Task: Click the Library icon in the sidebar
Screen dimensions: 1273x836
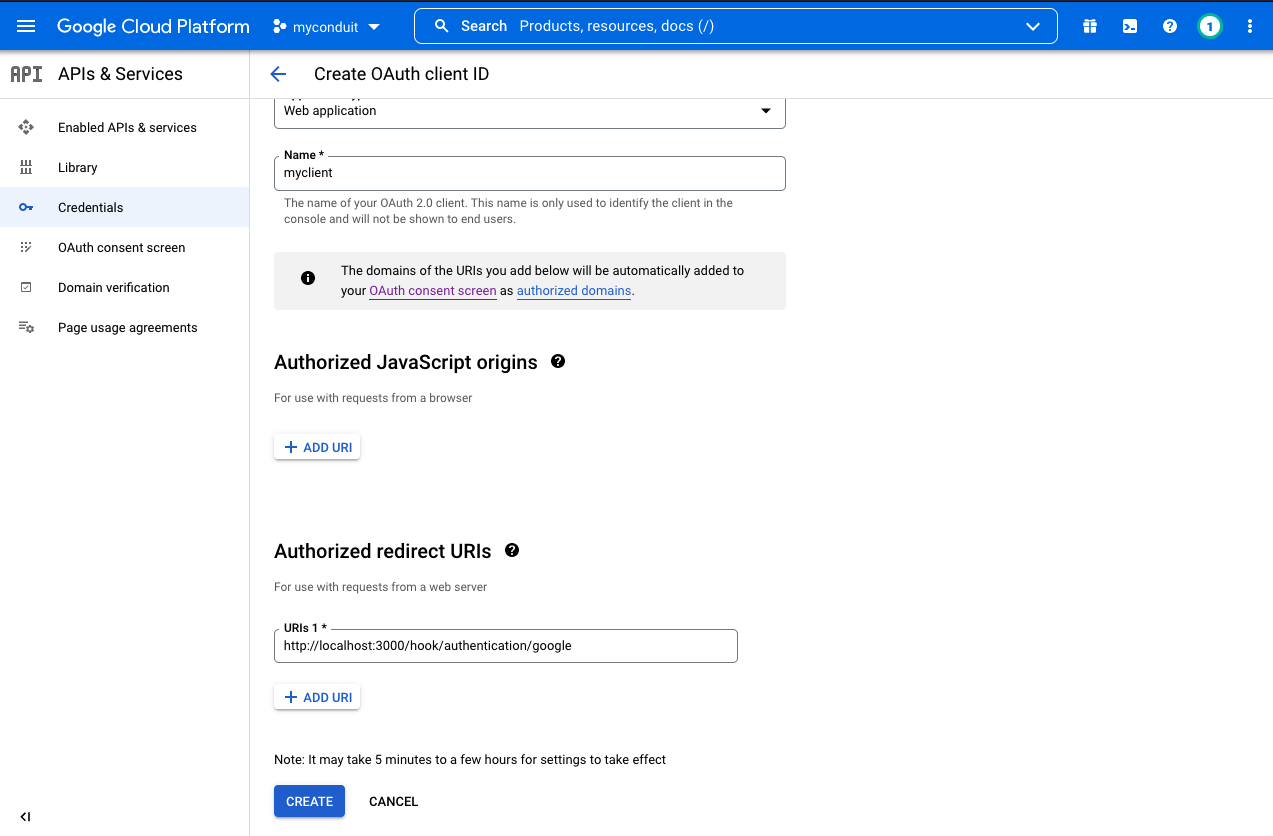Action: (26, 167)
